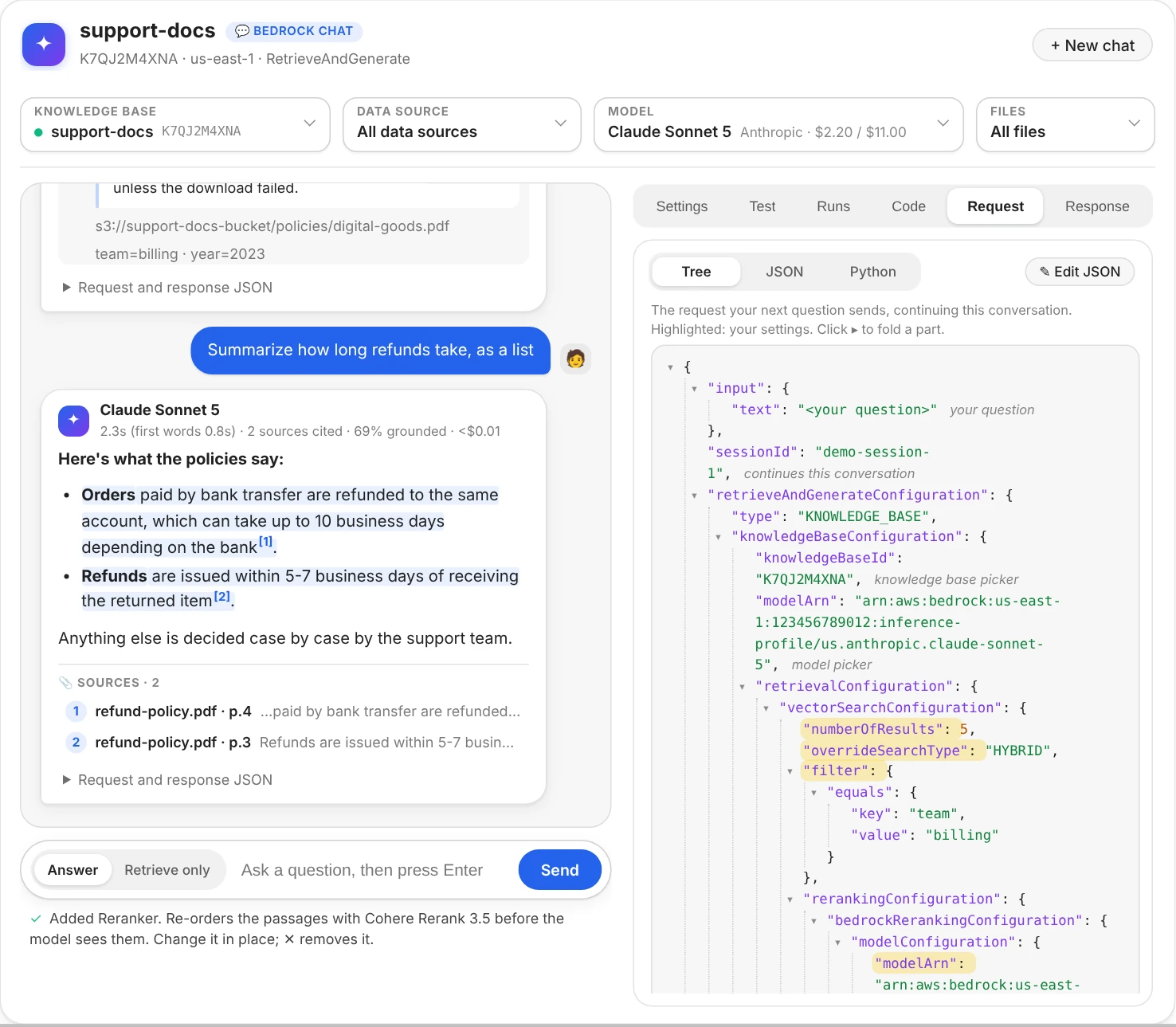Switch to Tree view
The height and width of the screenshot is (1027, 1176).
696,272
